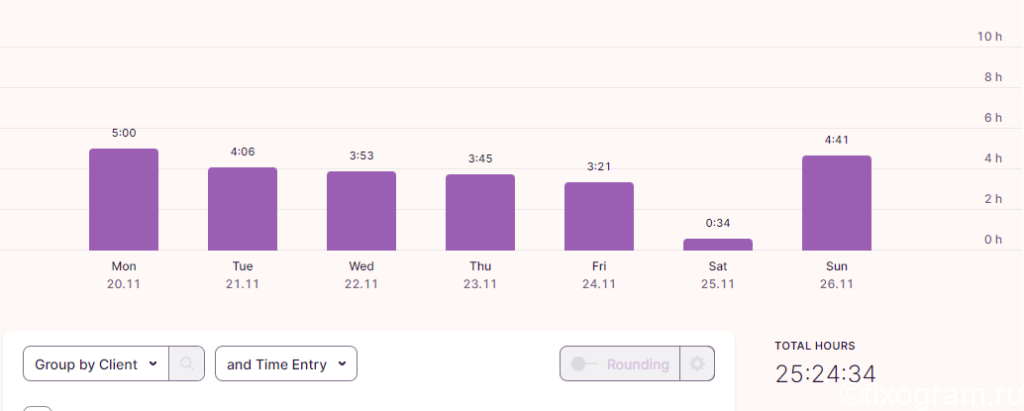
Task: Select Friday 24.11 bar showing 3:21
Action: coord(599,216)
